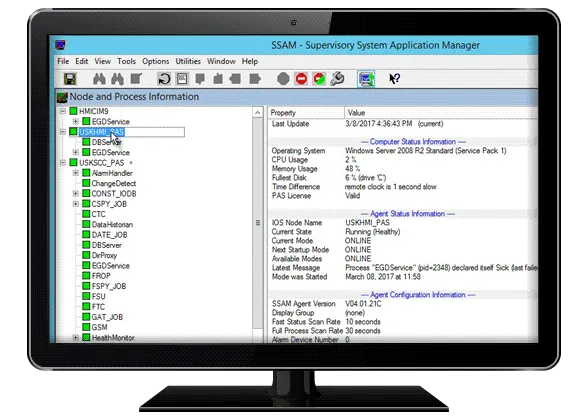Image resolution: width=587 pixels, height=420 pixels.
Task: Click the wrench tool icon
Action: pyautogui.click(x=337, y=79)
